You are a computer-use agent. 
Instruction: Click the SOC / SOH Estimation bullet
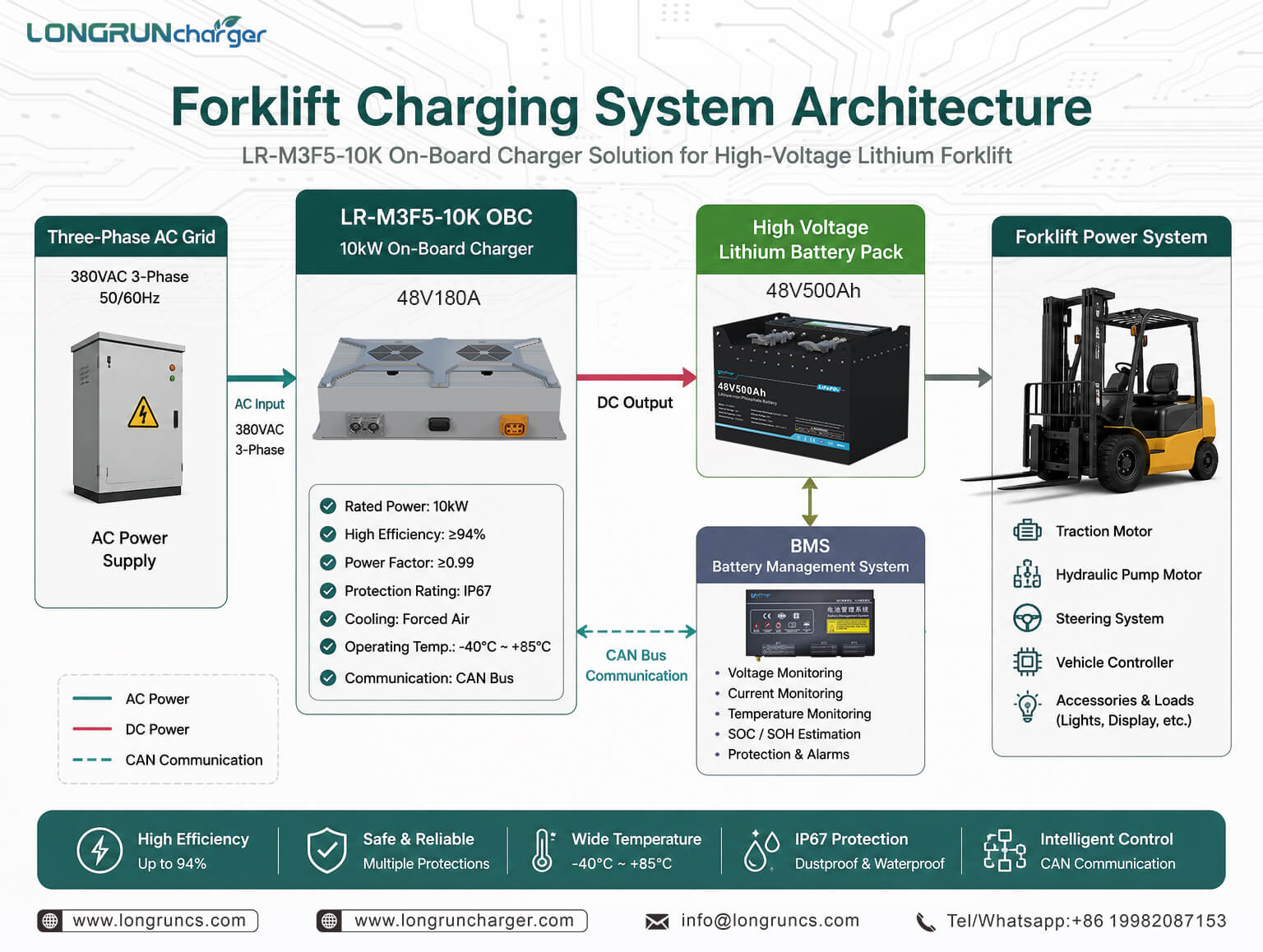(x=788, y=734)
